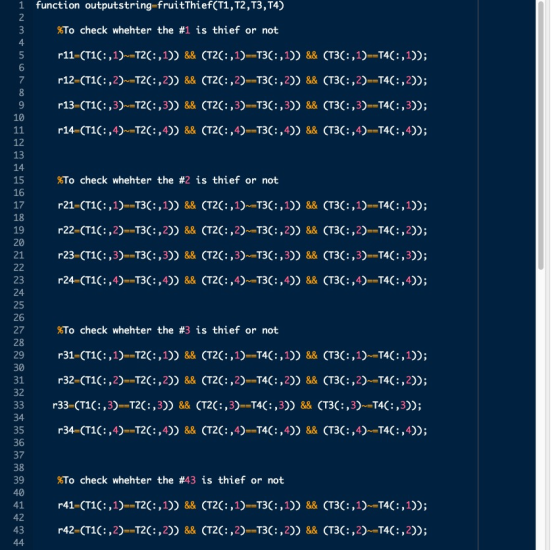The height and width of the screenshot is (550, 560).
Task: Place cursor on the r34 assignment line
Action: 242,430
